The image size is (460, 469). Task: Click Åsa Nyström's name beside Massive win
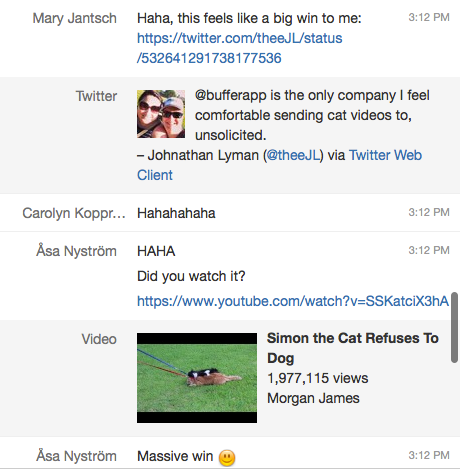(76, 456)
